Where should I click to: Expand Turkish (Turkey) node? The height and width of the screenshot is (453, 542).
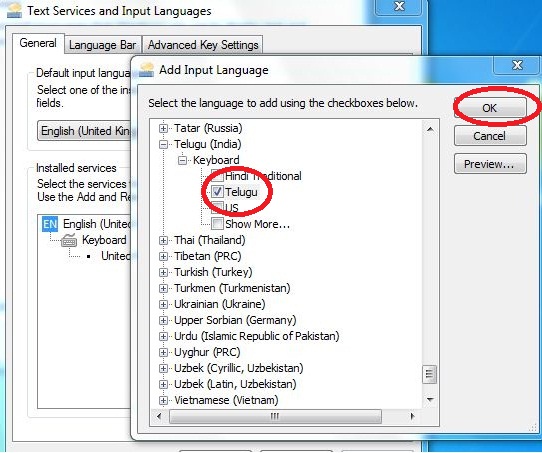[x=163, y=272]
